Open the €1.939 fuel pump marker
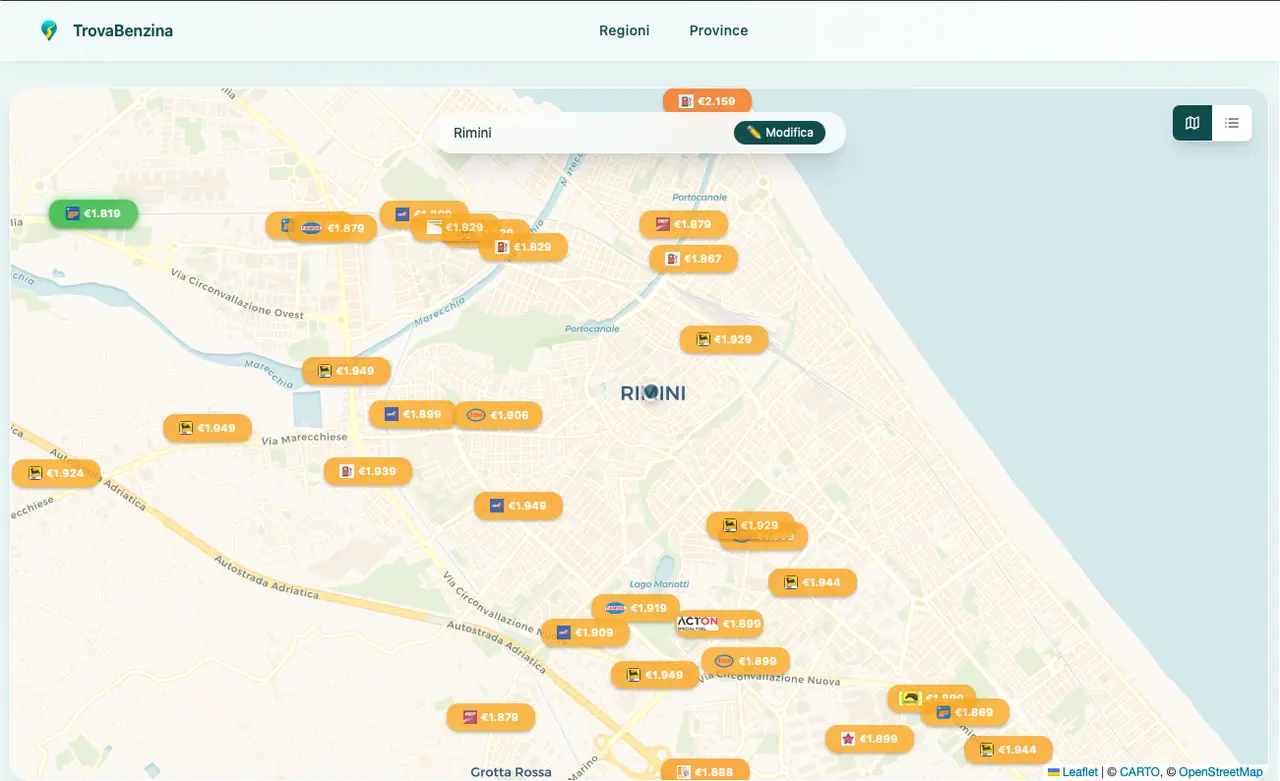 tap(368, 471)
